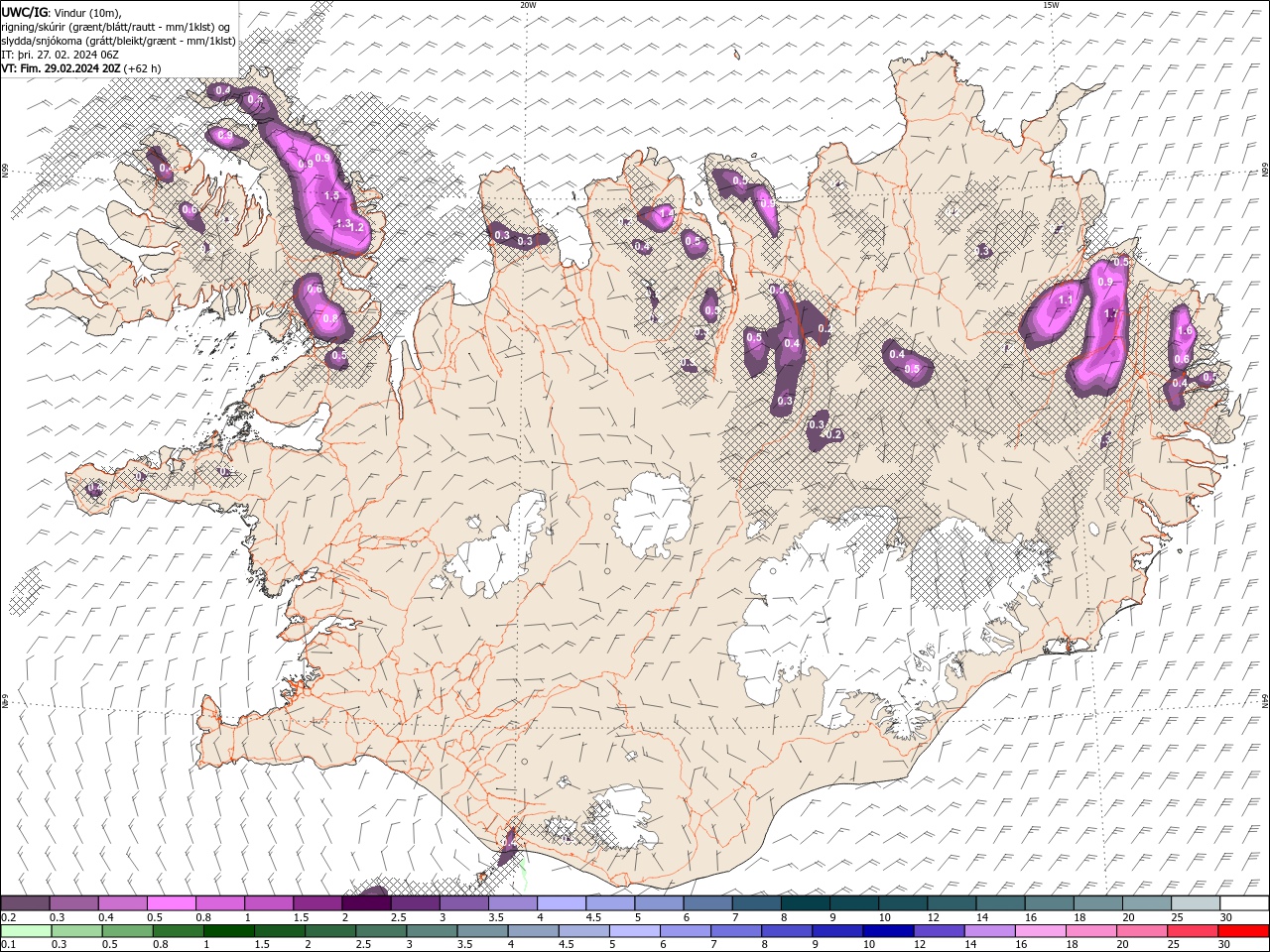The width and height of the screenshot is (1270, 952).
Task: Click top-row slate blue swatch at 6
Action: point(707,903)
